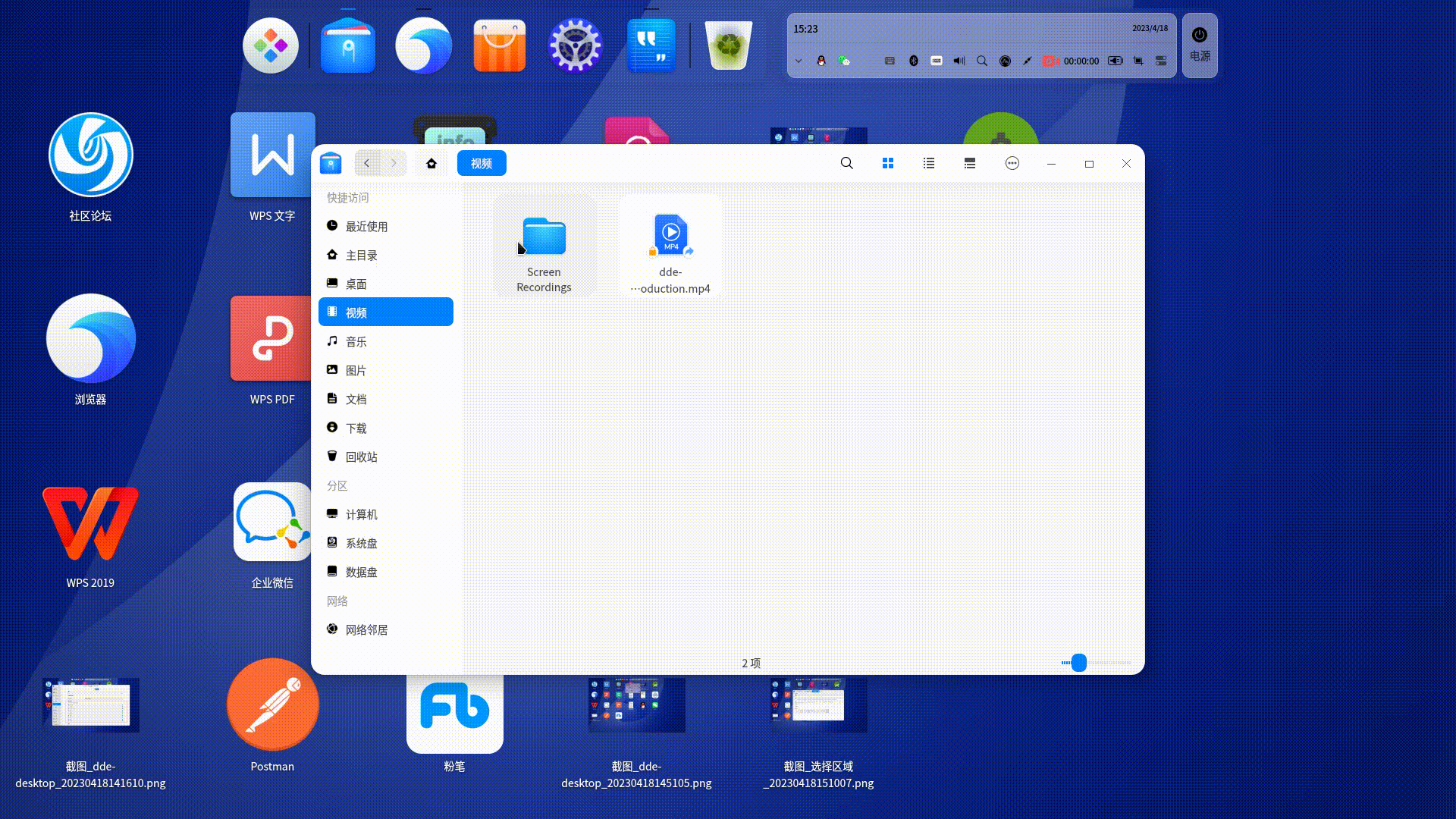Click the power button in the dock
The width and height of the screenshot is (1456, 819).
pyautogui.click(x=1200, y=45)
